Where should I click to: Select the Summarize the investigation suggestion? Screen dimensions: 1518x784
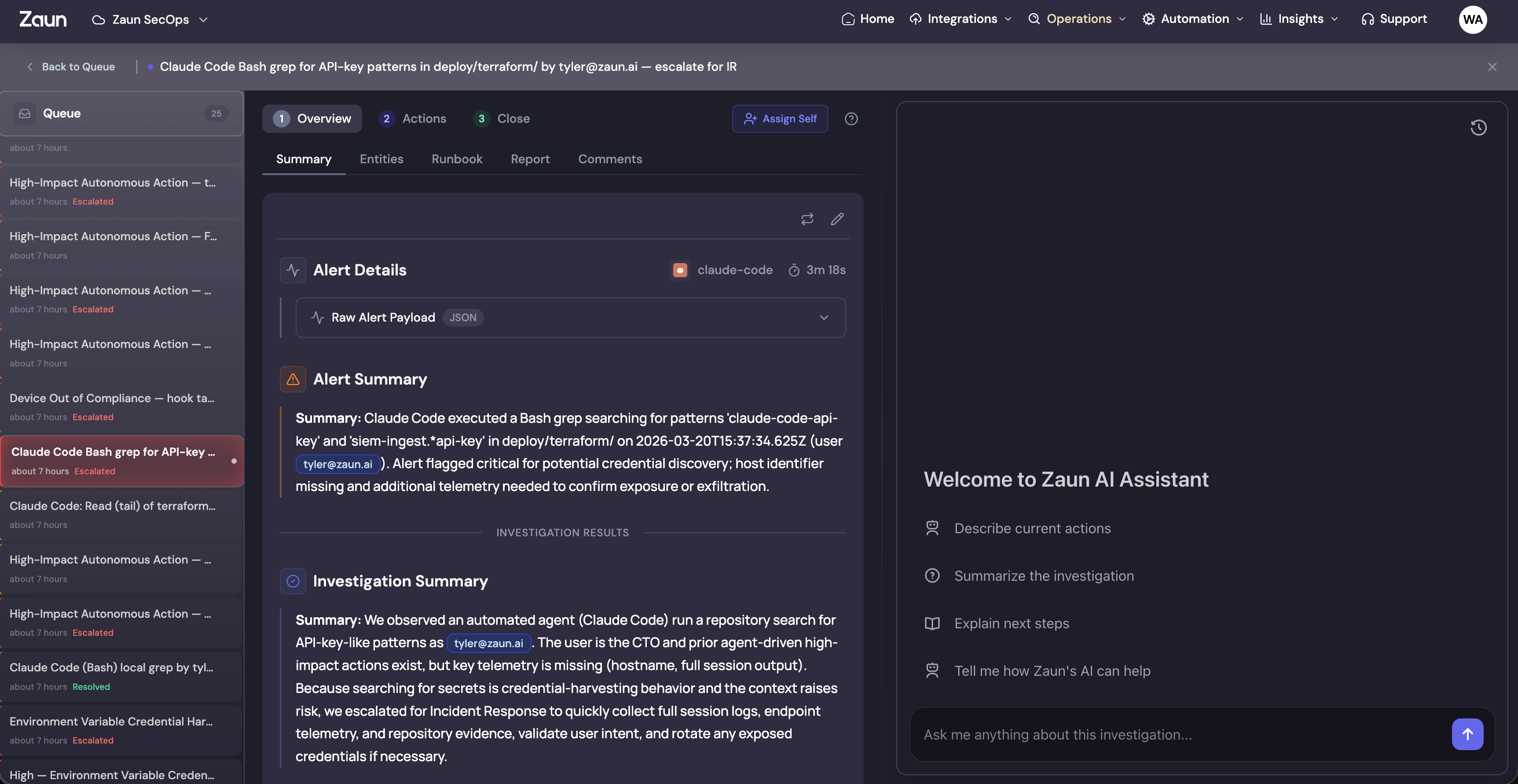coord(1044,575)
